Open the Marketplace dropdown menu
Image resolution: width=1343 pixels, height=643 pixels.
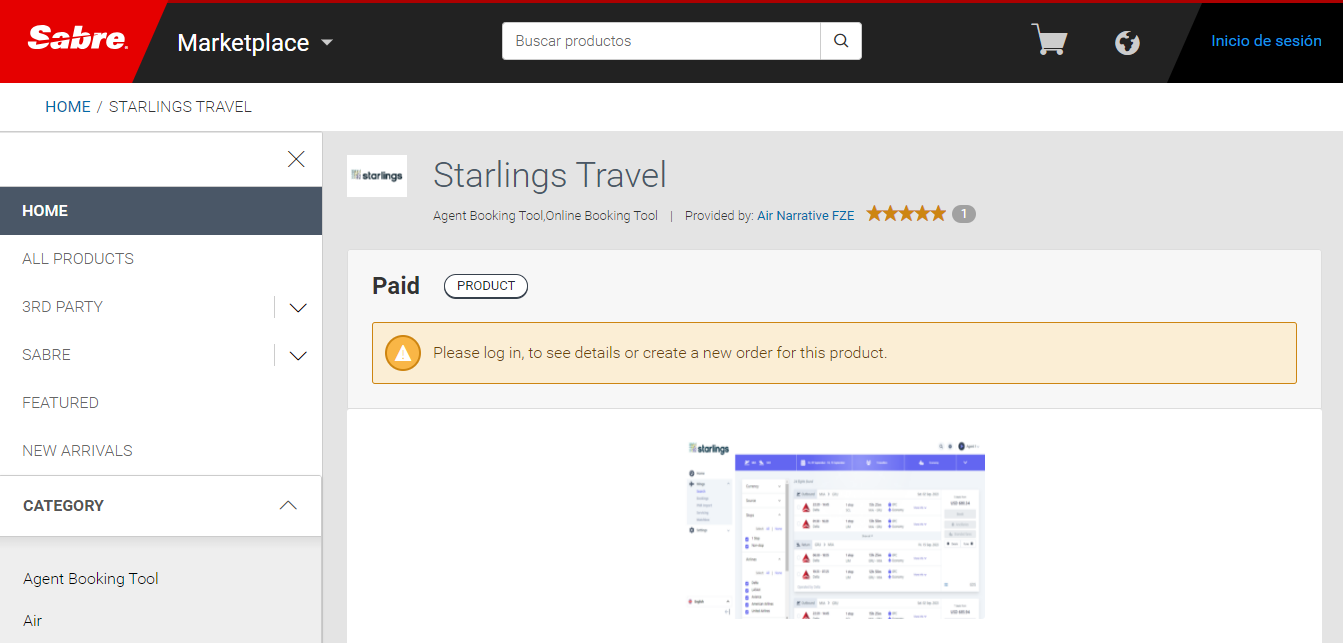pos(255,43)
